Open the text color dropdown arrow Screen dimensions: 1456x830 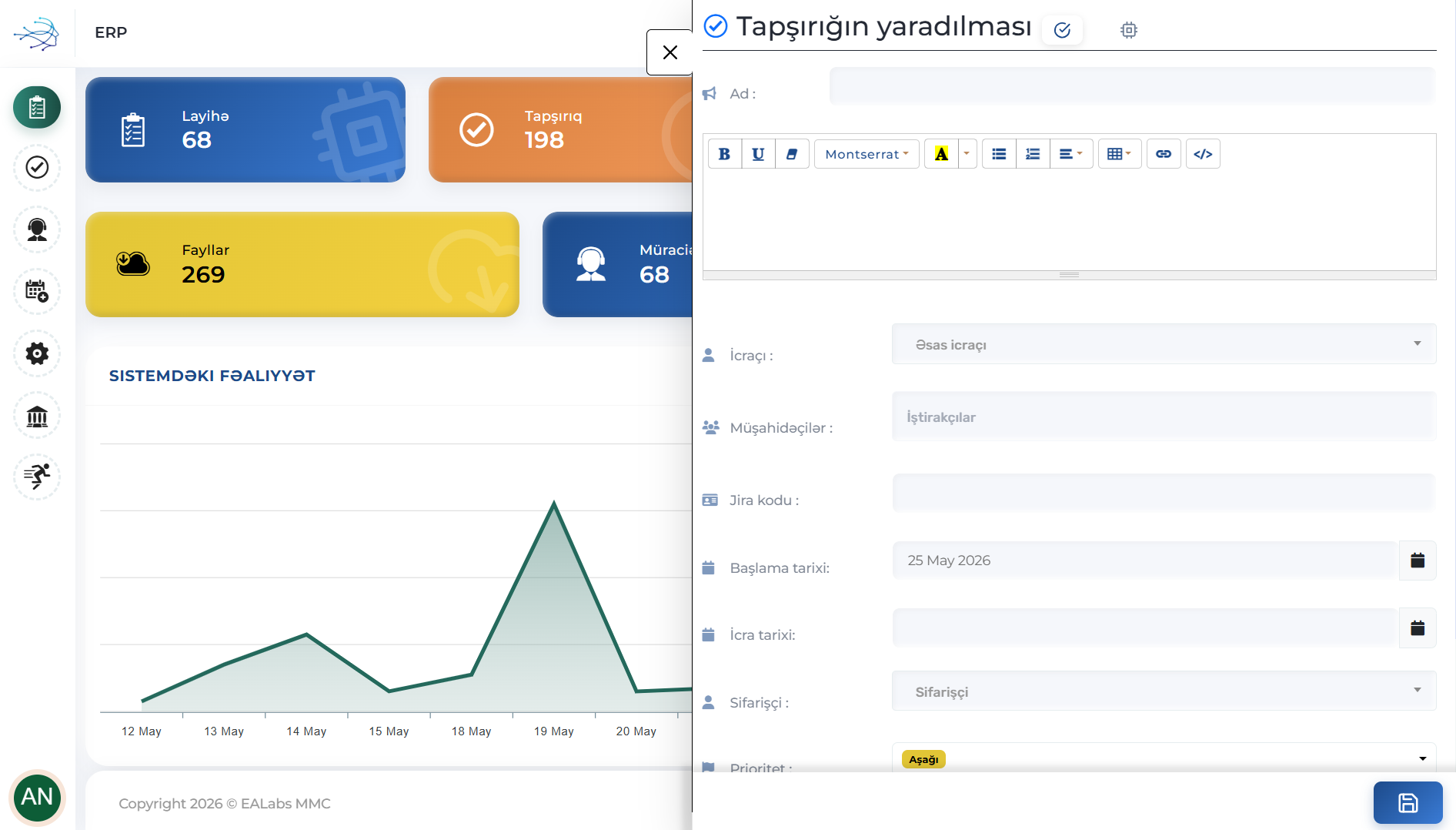pyautogui.click(x=967, y=154)
